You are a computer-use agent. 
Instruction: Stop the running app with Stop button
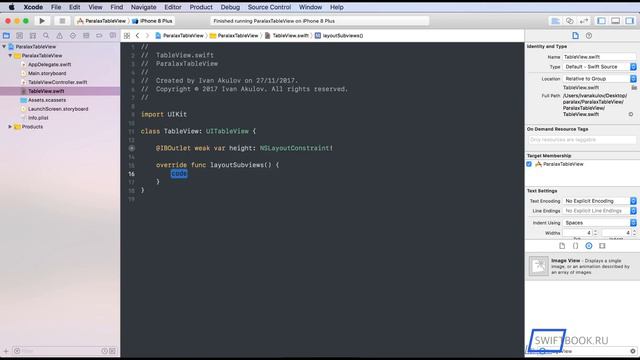coord(62,21)
